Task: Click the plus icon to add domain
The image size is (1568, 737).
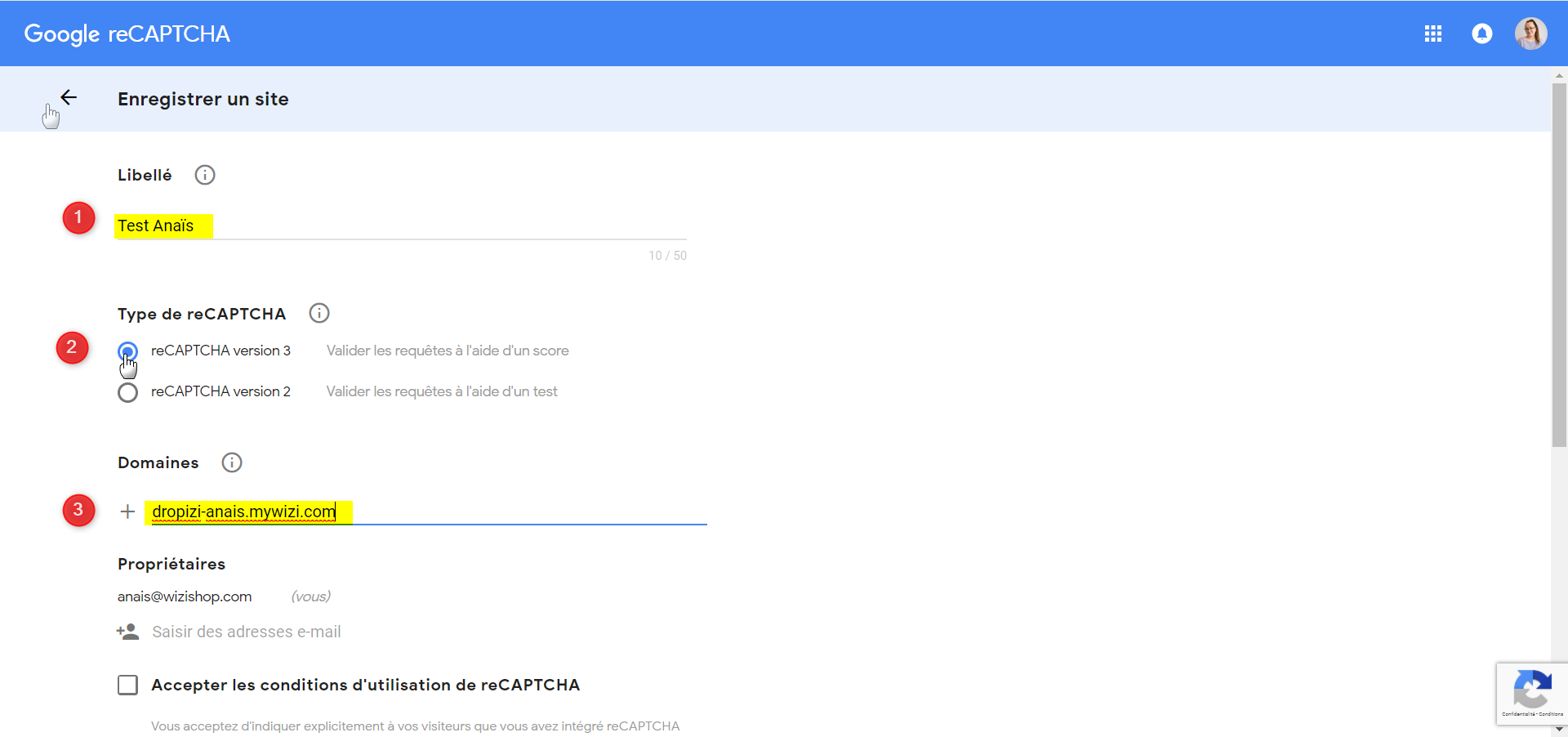Action: (x=127, y=511)
